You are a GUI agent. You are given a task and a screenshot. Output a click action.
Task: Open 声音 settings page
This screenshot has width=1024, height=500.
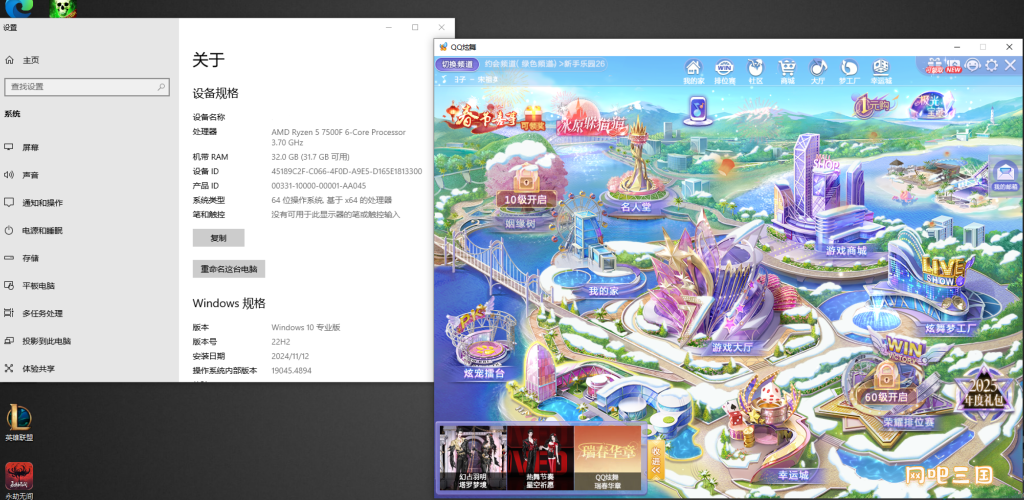tap(89, 175)
